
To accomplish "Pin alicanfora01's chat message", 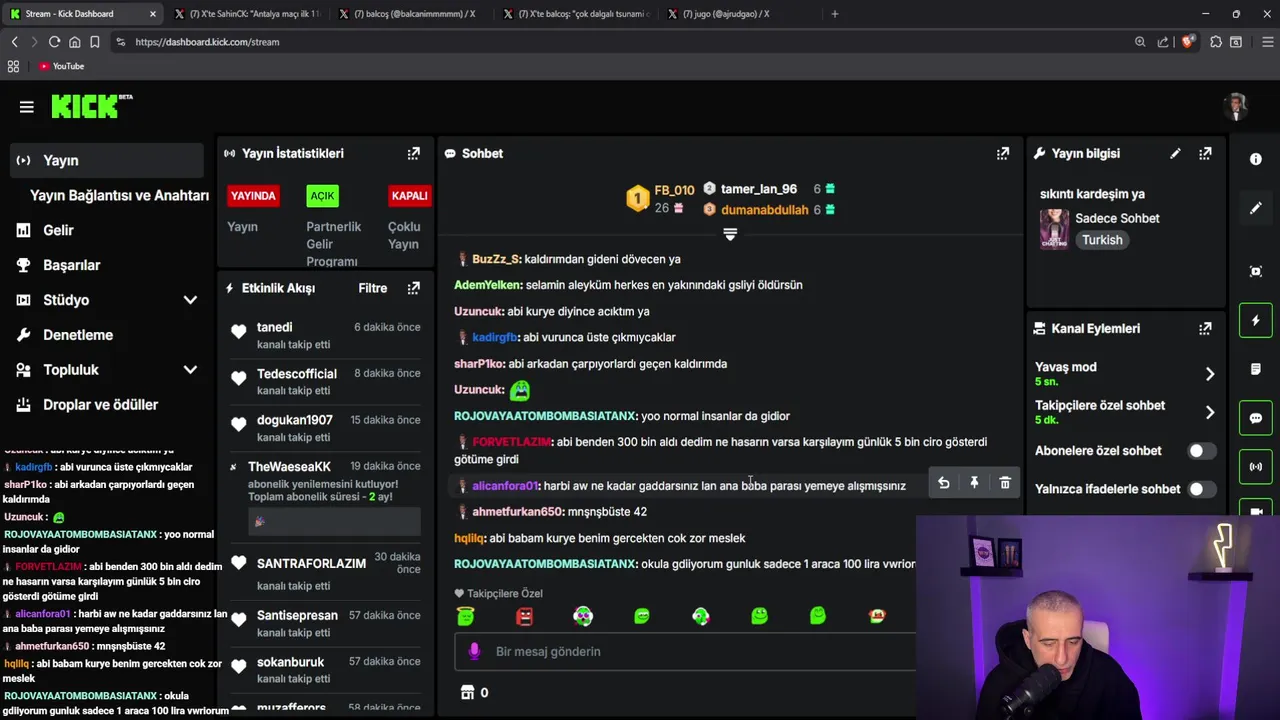I will tap(974, 483).
